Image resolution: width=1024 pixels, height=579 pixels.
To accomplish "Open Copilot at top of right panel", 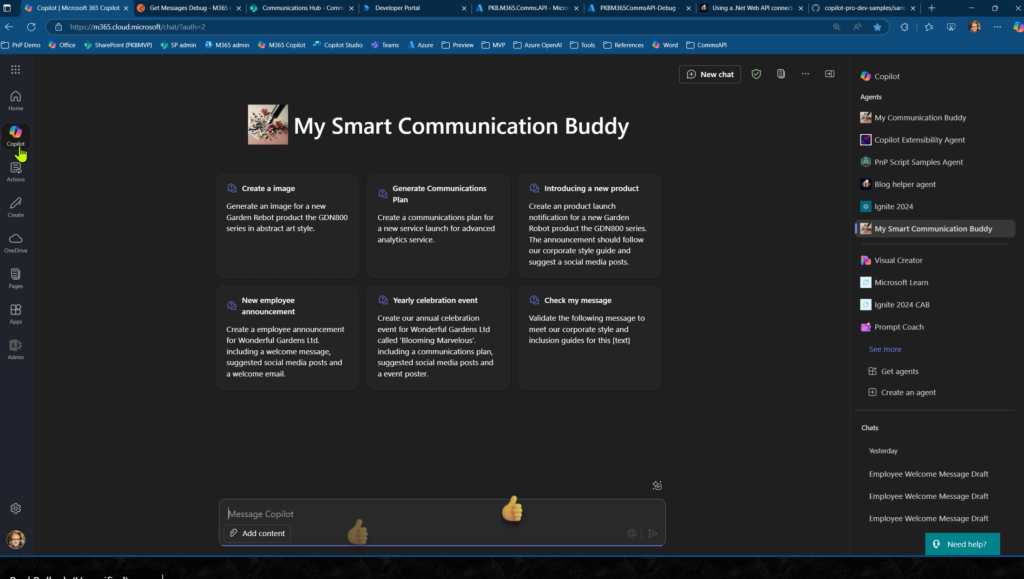I will (880, 76).
